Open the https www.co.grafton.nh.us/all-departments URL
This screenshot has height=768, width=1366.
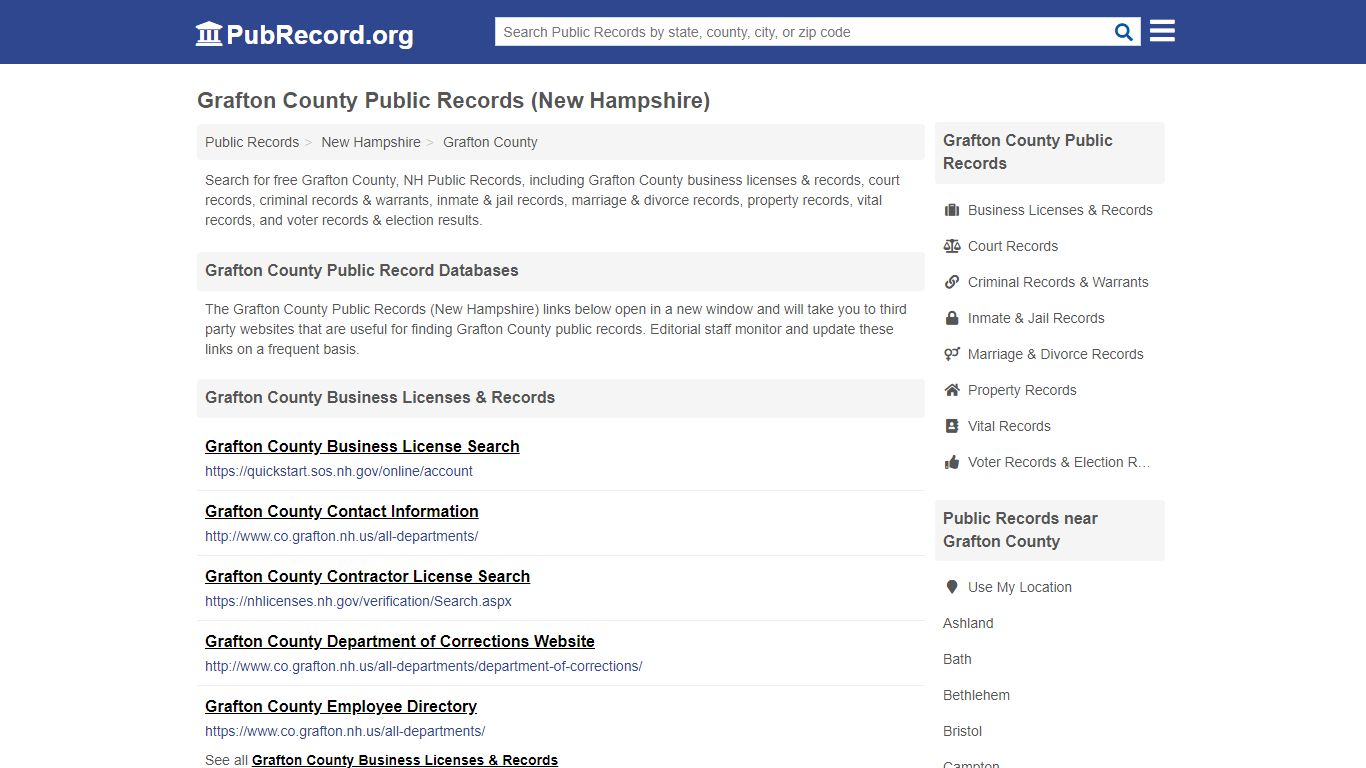tap(345, 731)
